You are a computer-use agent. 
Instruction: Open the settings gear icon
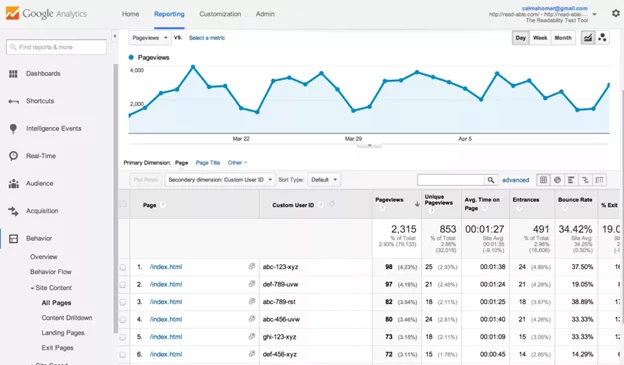pyautogui.click(x=616, y=14)
